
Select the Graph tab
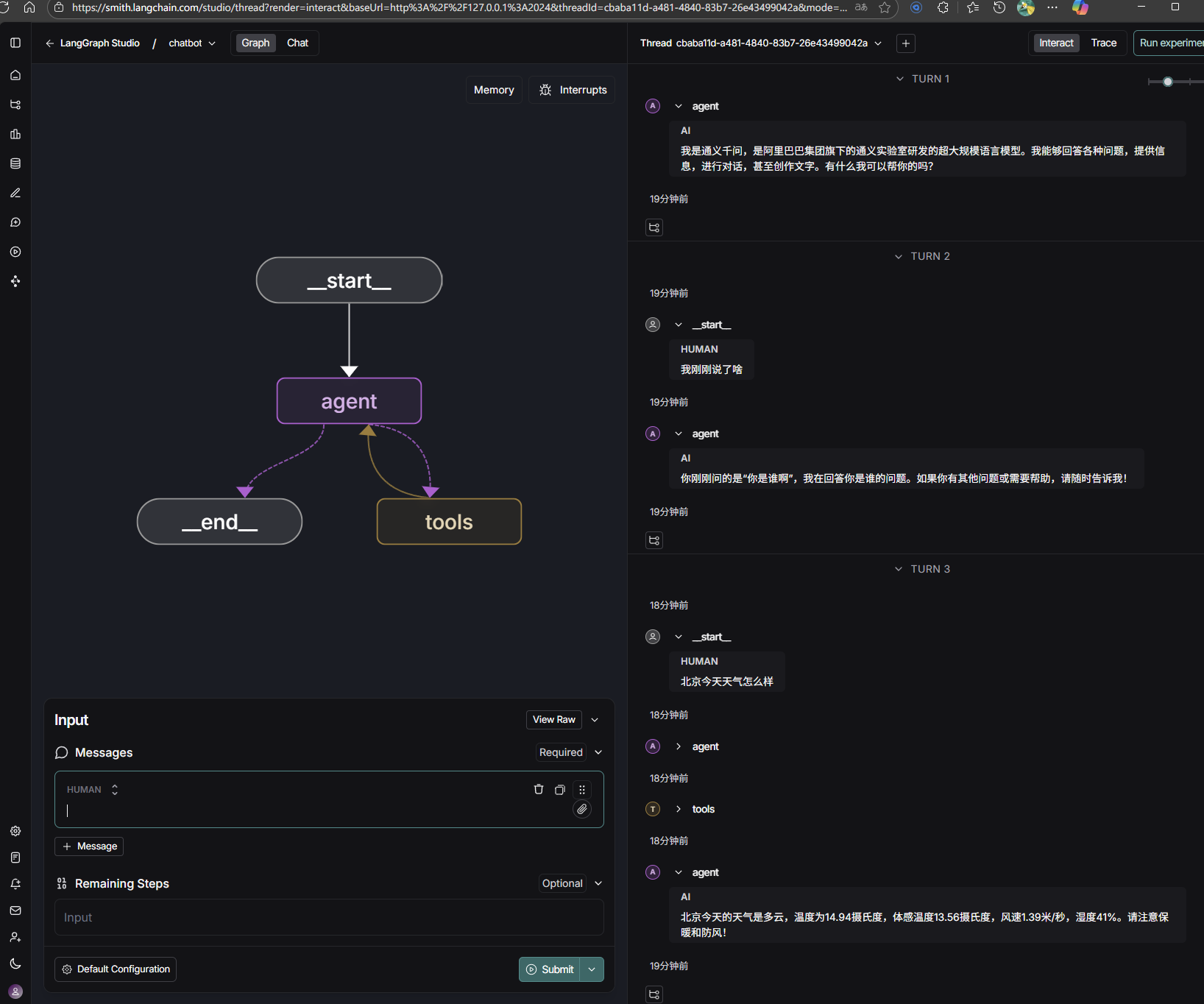point(255,43)
